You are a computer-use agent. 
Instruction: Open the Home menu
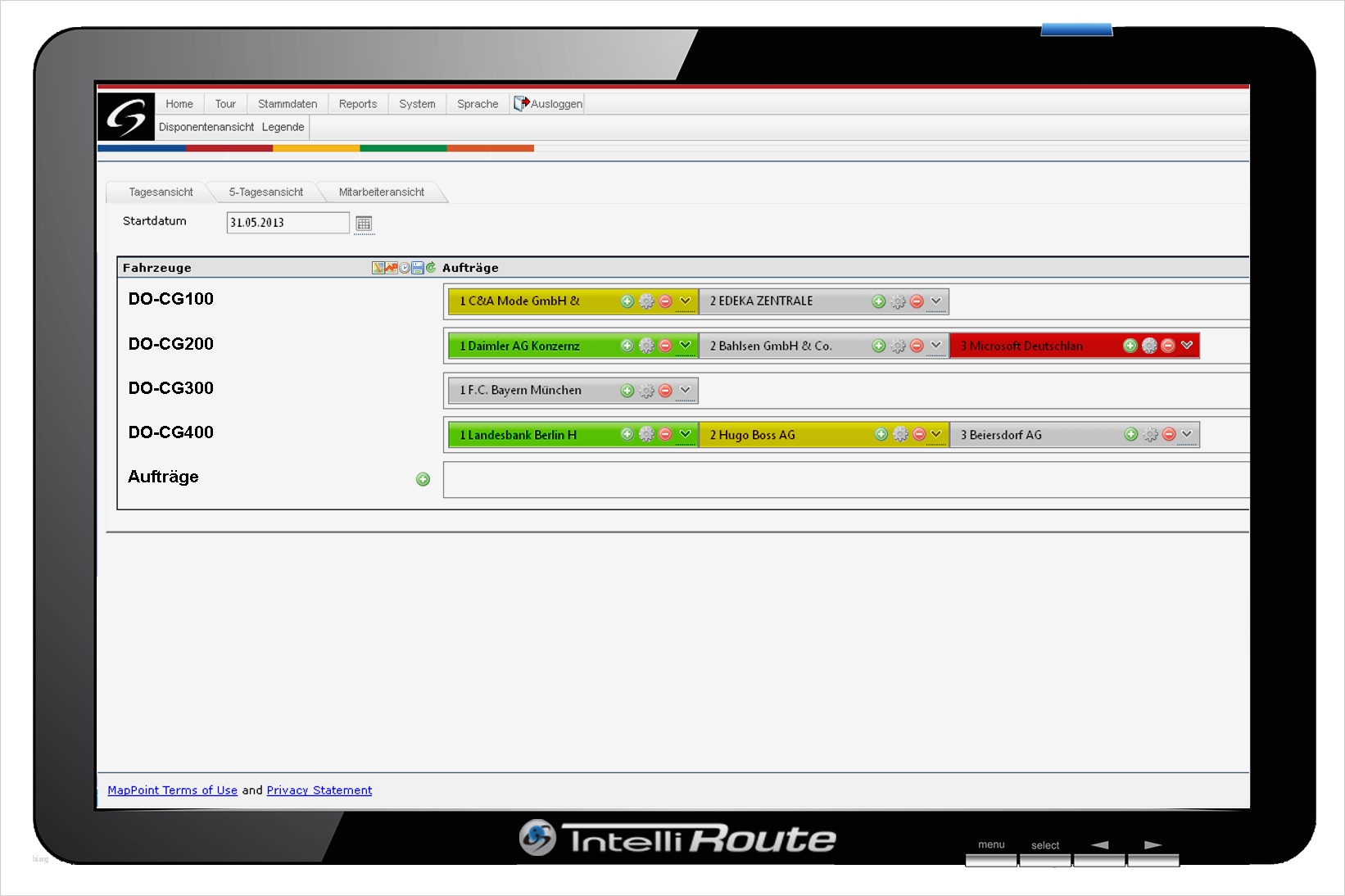coord(179,104)
